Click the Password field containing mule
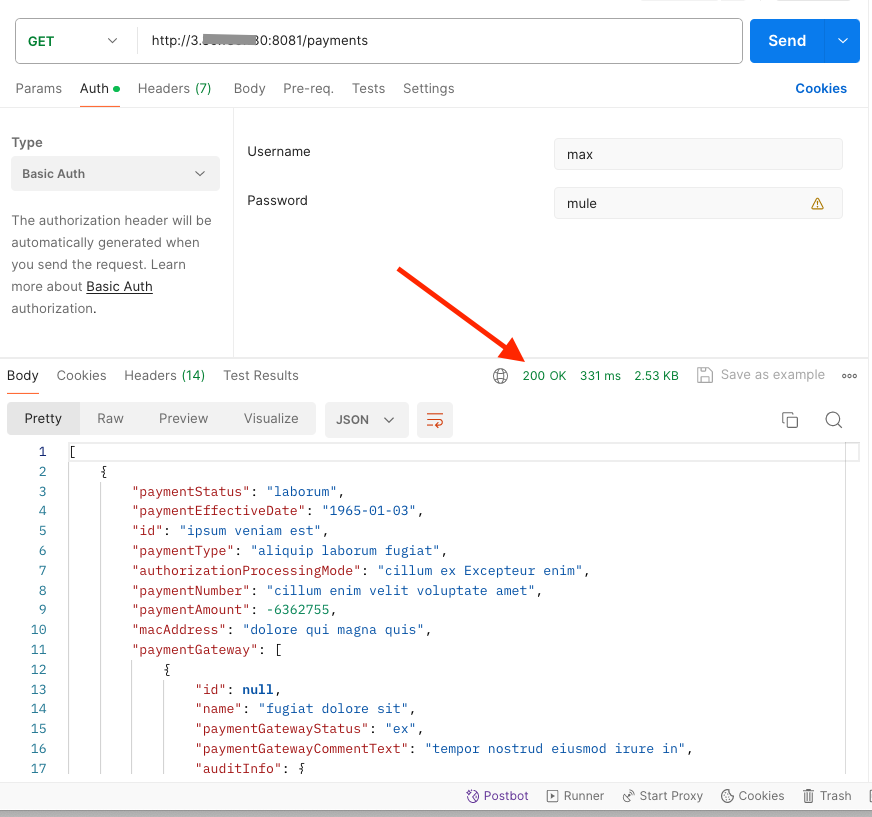The image size is (872, 817). (698, 203)
